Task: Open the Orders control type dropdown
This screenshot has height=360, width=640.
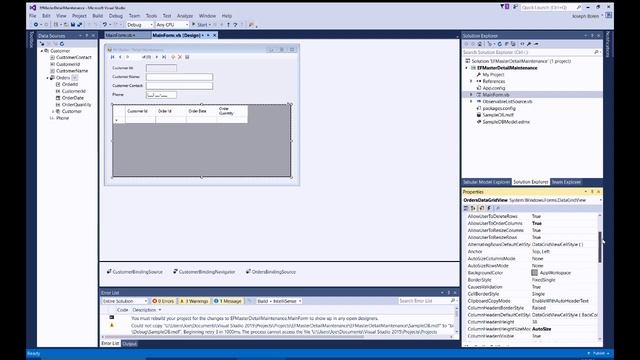Action: coord(75,78)
